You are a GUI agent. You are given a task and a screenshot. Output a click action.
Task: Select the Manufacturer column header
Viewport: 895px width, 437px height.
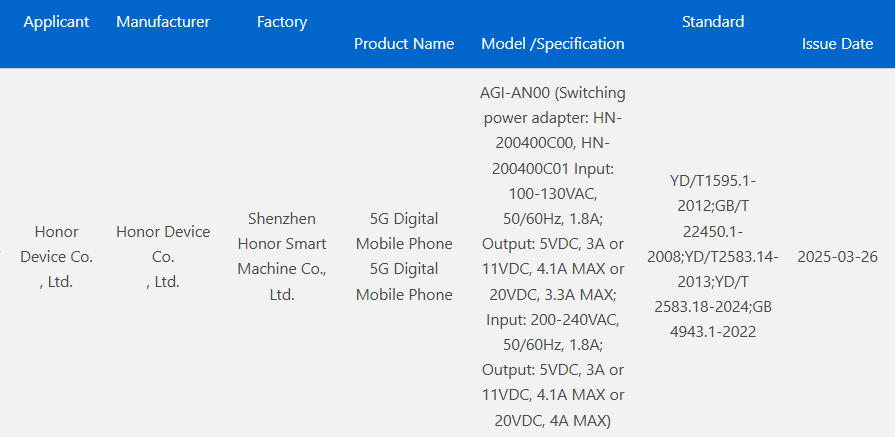click(x=163, y=22)
